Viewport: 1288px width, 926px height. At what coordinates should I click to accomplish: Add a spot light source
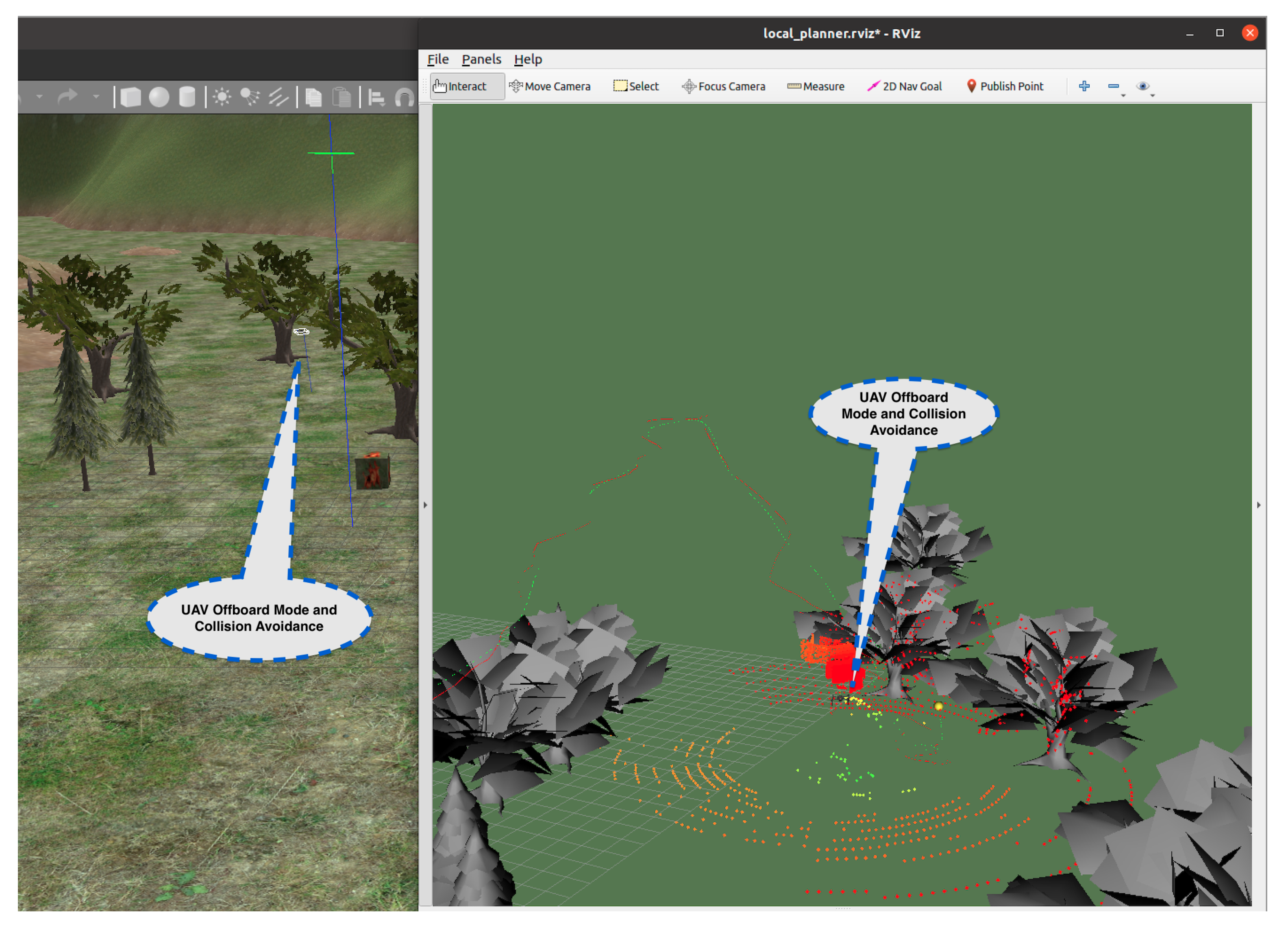pyautogui.click(x=250, y=97)
